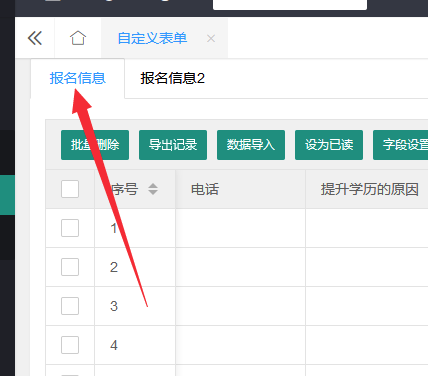Focus the white input field in top bar
428x376 pixels.
290,5
